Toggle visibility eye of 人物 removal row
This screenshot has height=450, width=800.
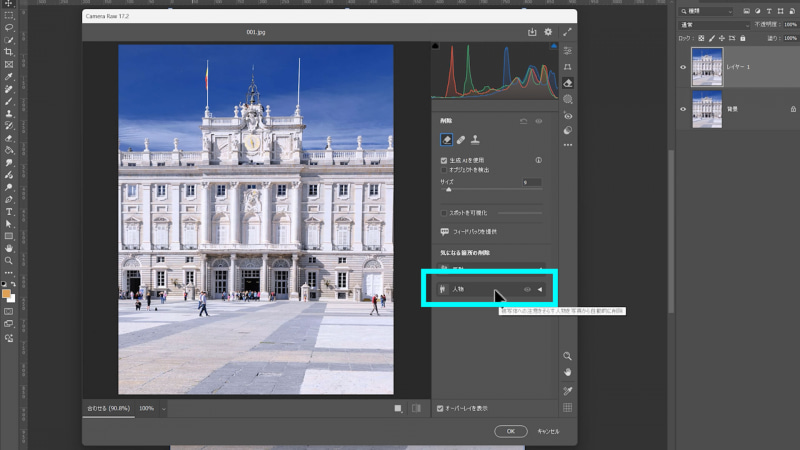click(x=527, y=289)
